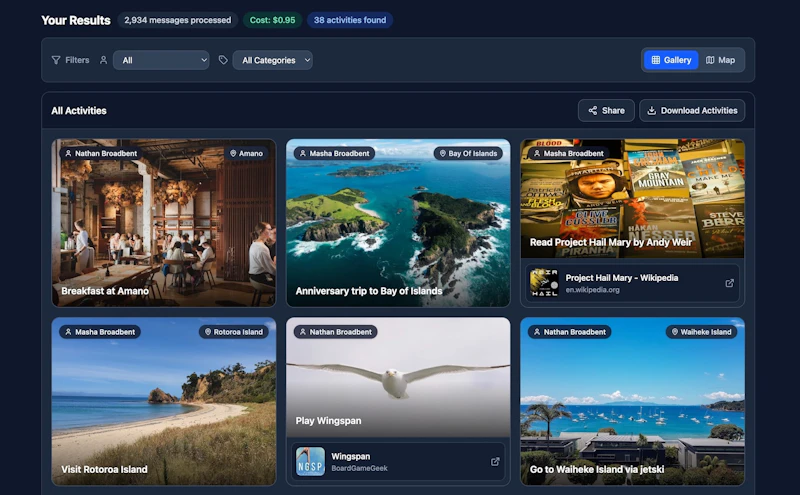The height and width of the screenshot is (495, 800).
Task: Click the Project Hail Mary book cover thumbnail
Action: pyautogui.click(x=544, y=283)
